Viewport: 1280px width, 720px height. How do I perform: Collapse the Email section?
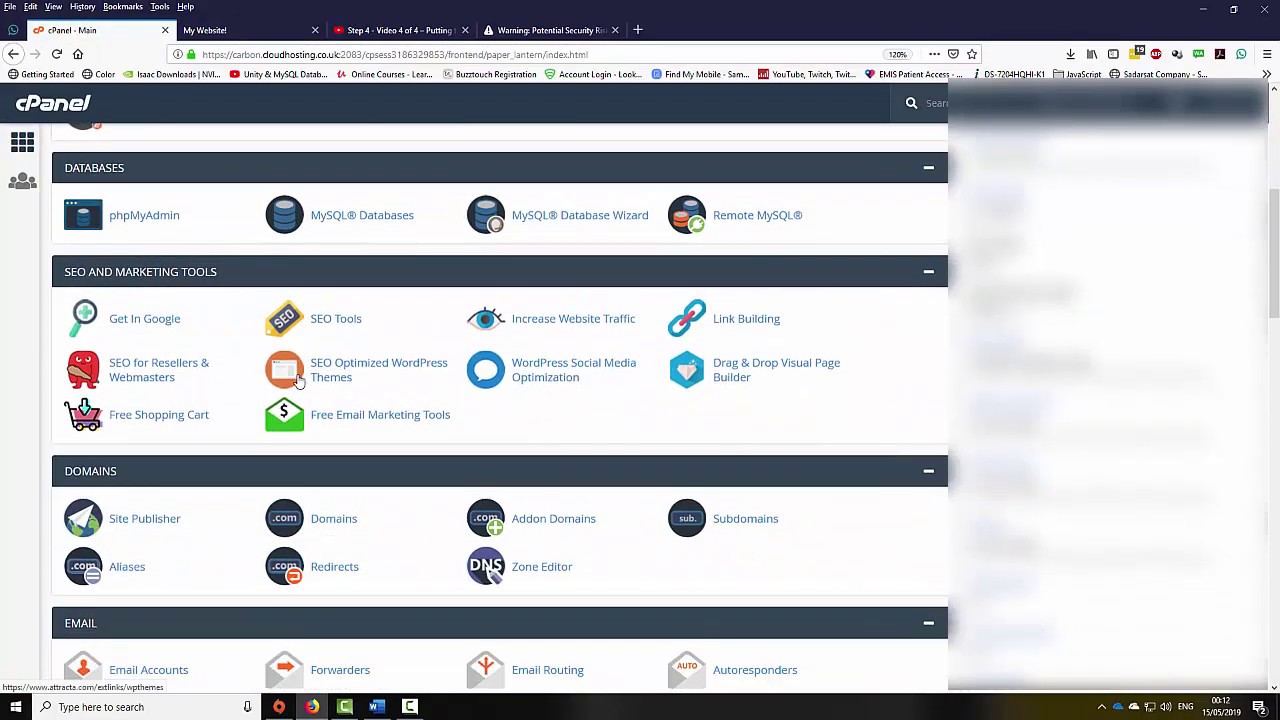pos(928,623)
